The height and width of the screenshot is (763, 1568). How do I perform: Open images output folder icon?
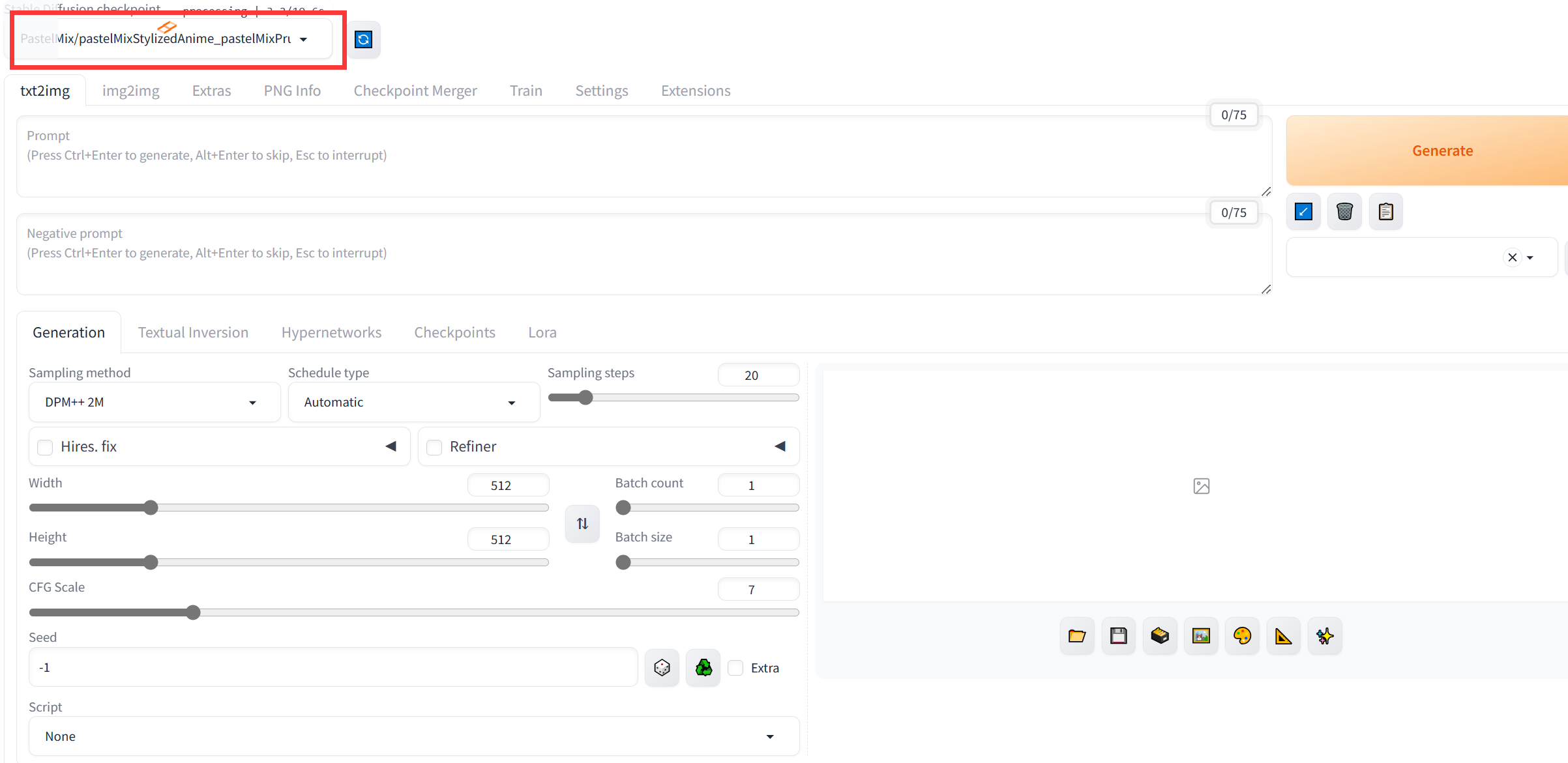click(1077, 636)
